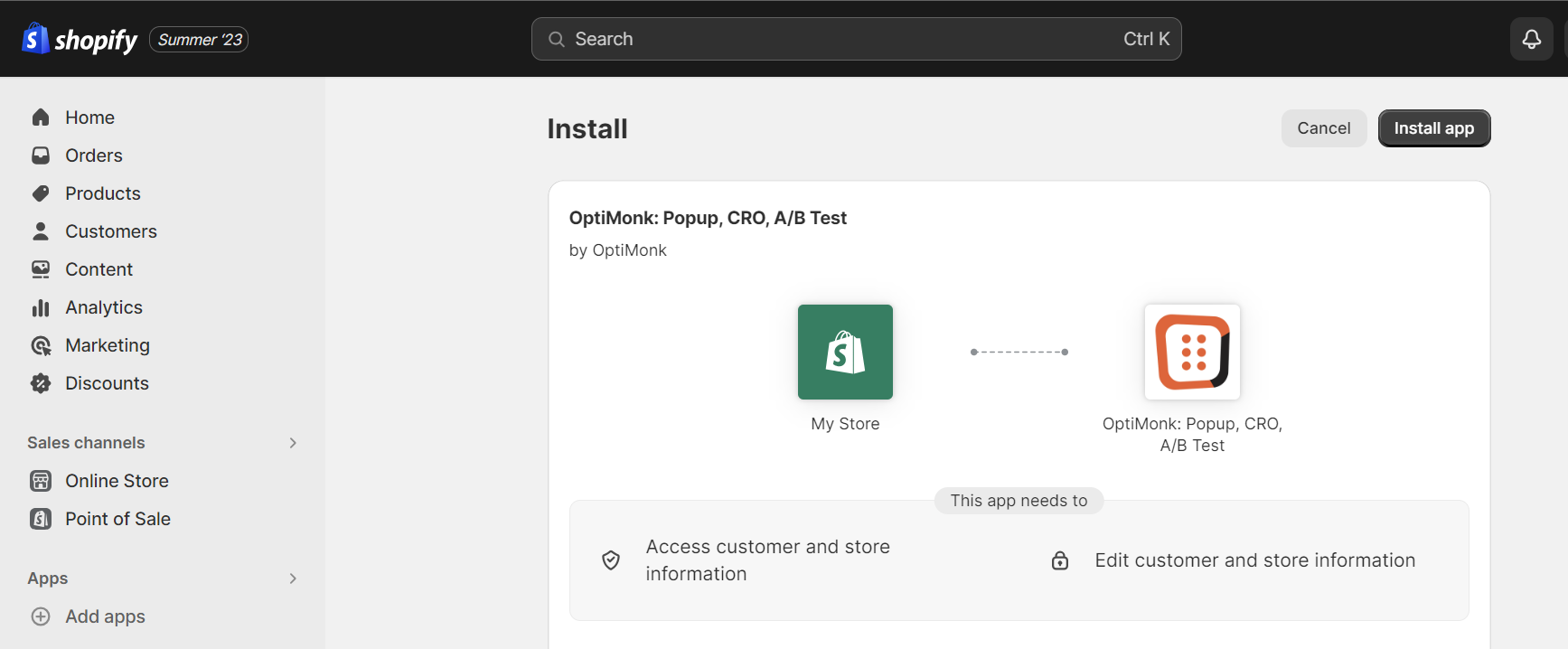Click the OptiMonk app logo thumbnail

click(1192, 352)
